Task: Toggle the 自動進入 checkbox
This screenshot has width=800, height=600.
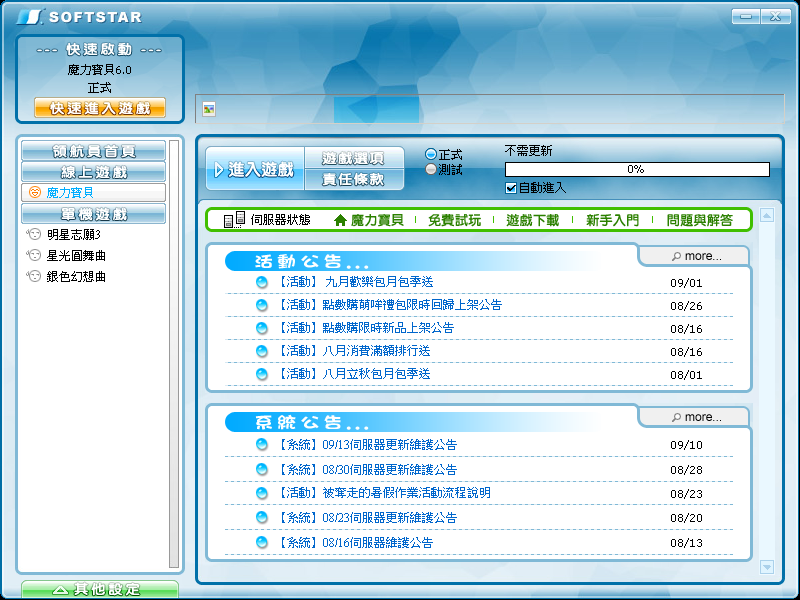Action: point(511,188)
